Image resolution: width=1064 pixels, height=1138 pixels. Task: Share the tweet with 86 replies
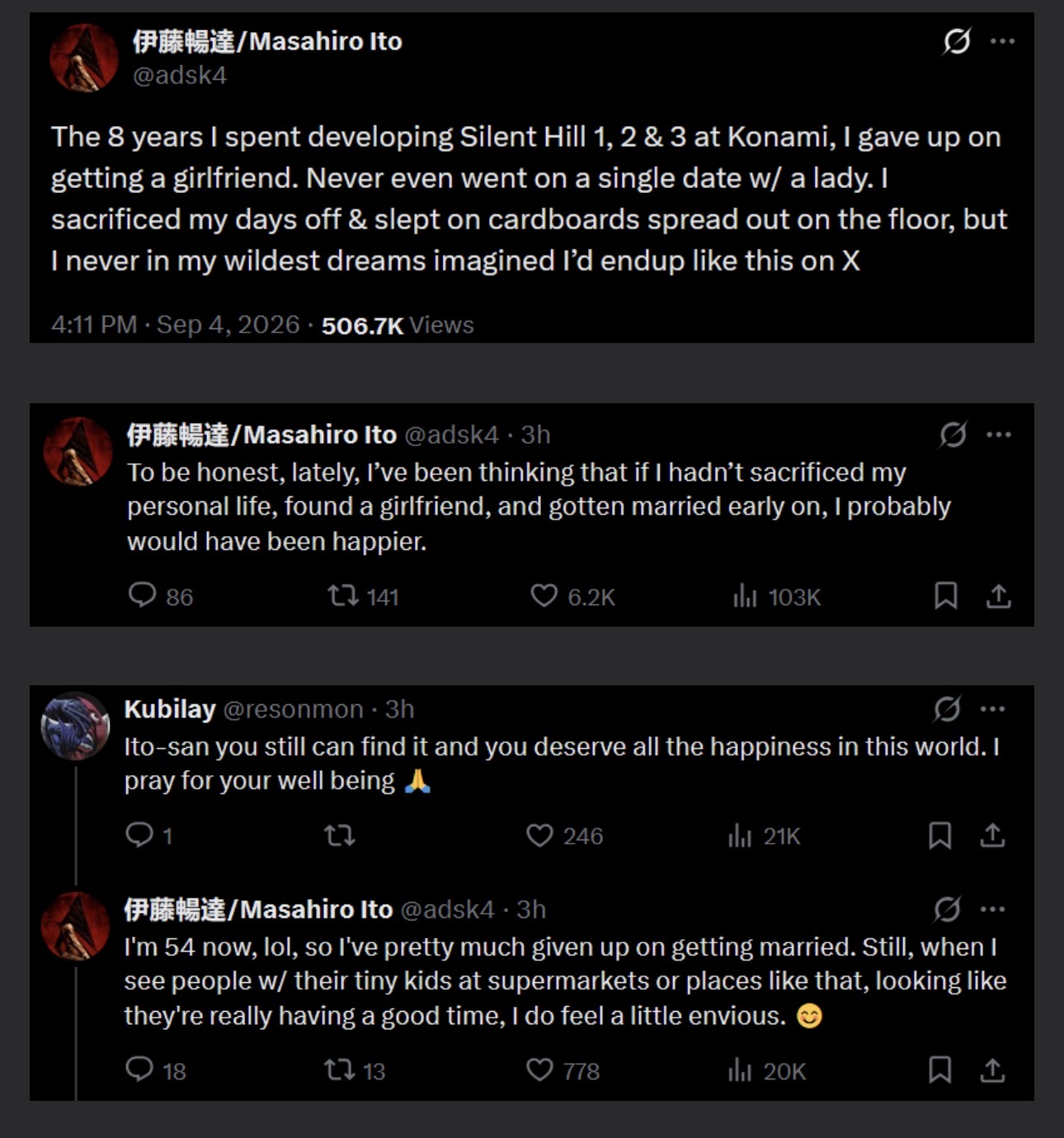[x=998, y=595]
